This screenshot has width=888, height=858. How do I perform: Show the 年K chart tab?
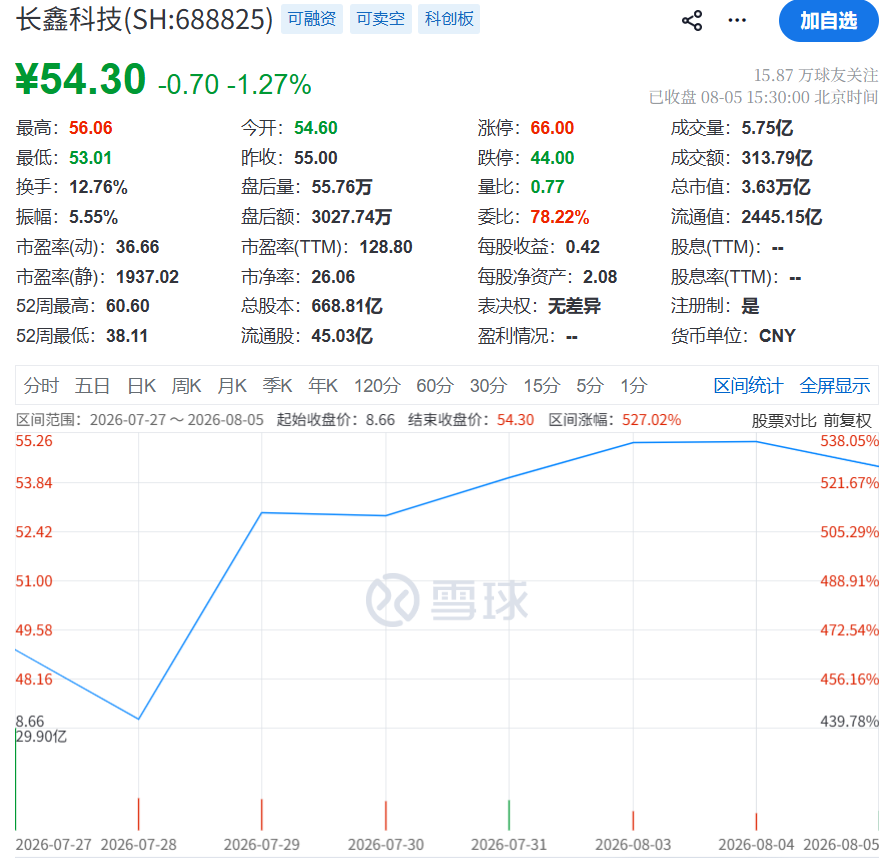click(x=323, y=386)
